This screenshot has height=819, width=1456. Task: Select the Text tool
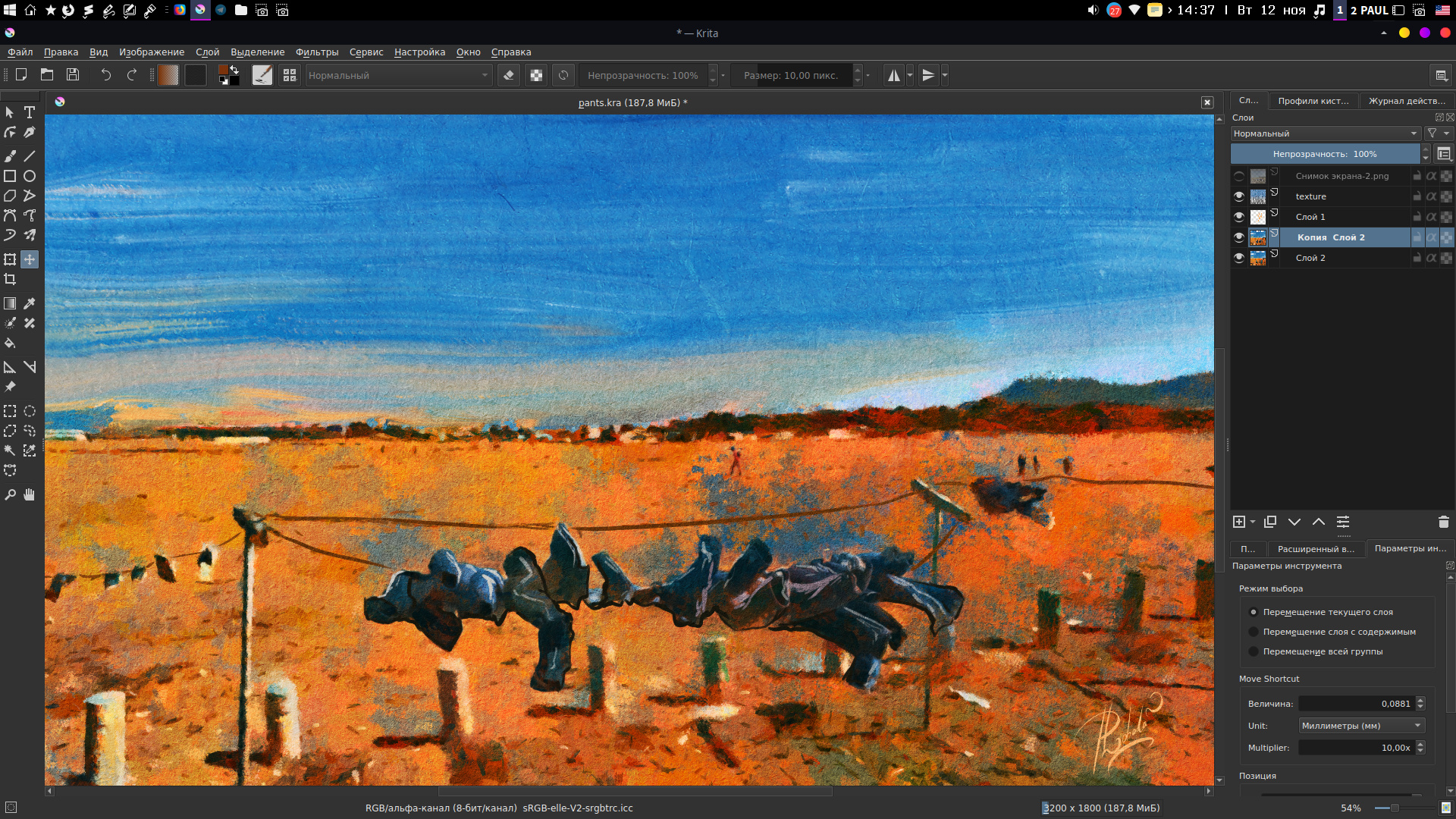tap(30, 112)
